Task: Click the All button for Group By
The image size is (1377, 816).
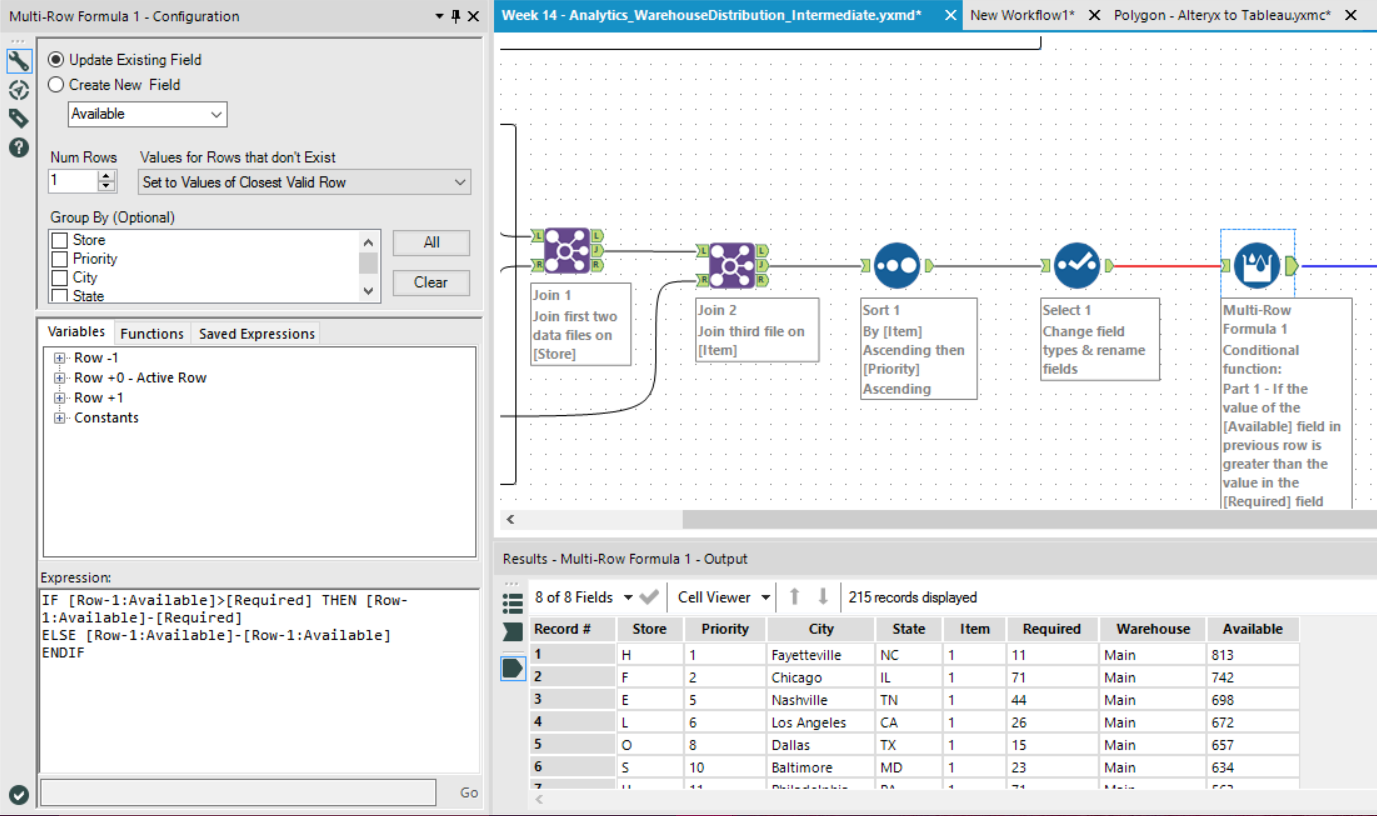Action: [431, 242]
